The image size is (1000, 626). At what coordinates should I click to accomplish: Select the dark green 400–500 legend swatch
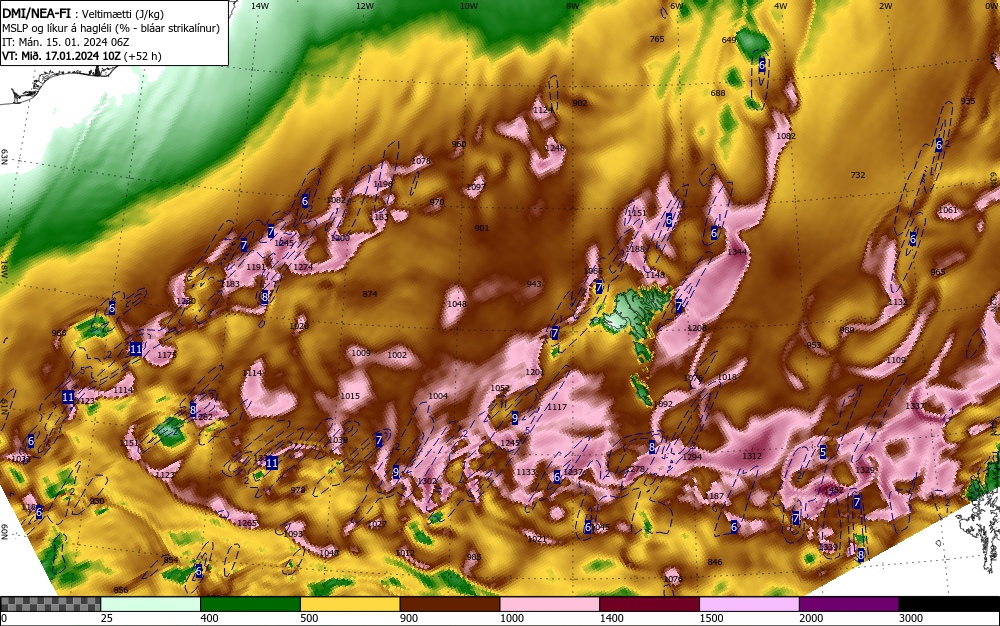[x=250, y=604]
